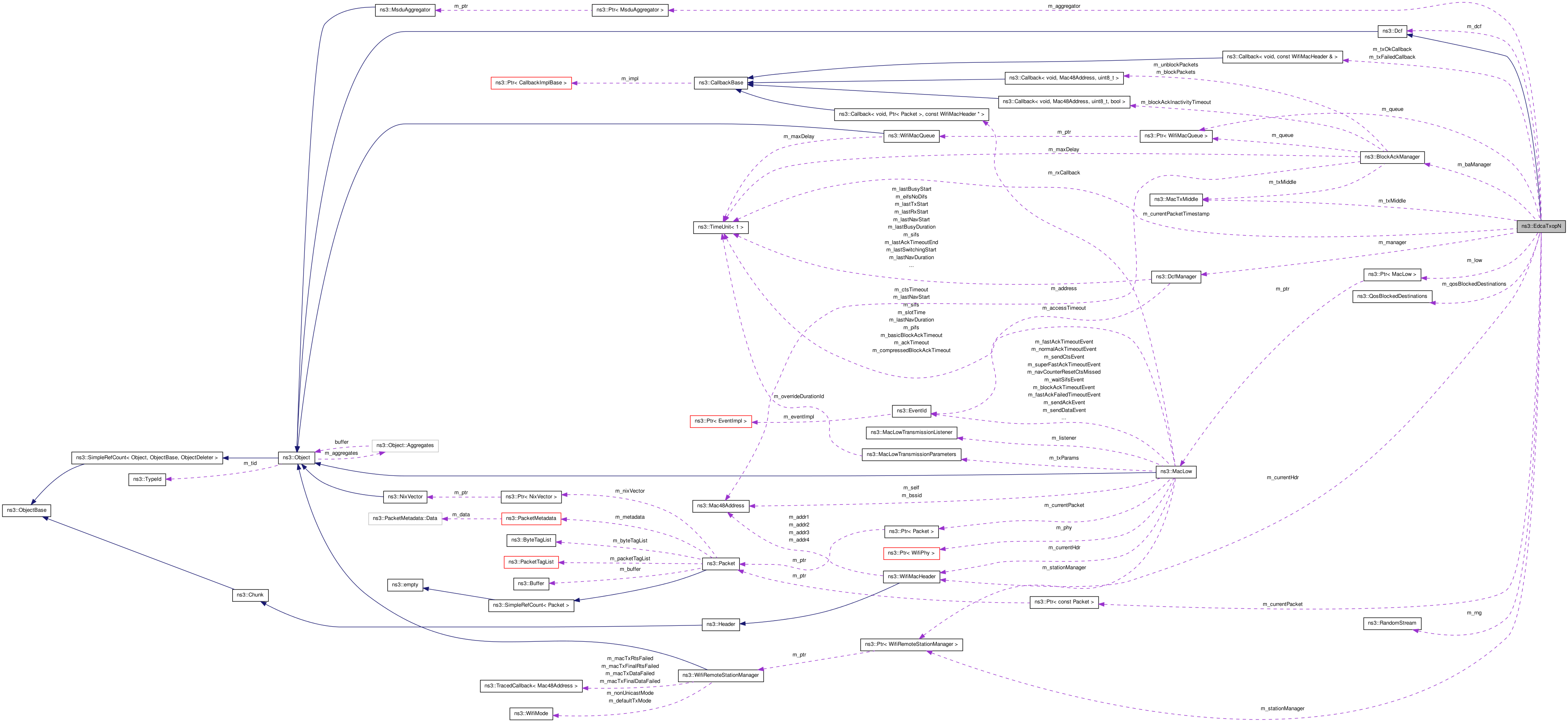Click the ns3::Object node
The height and width of the screenshot is (722, 1568).
296,458
